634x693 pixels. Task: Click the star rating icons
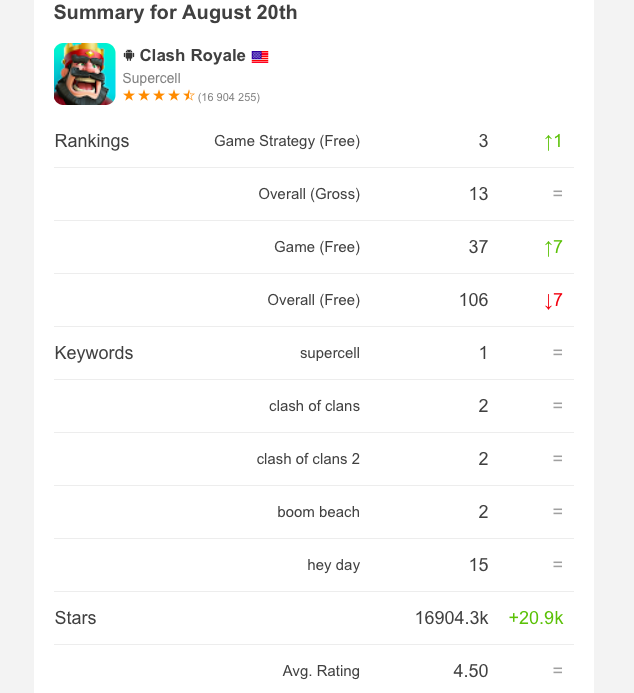click(x=159, y=95)
